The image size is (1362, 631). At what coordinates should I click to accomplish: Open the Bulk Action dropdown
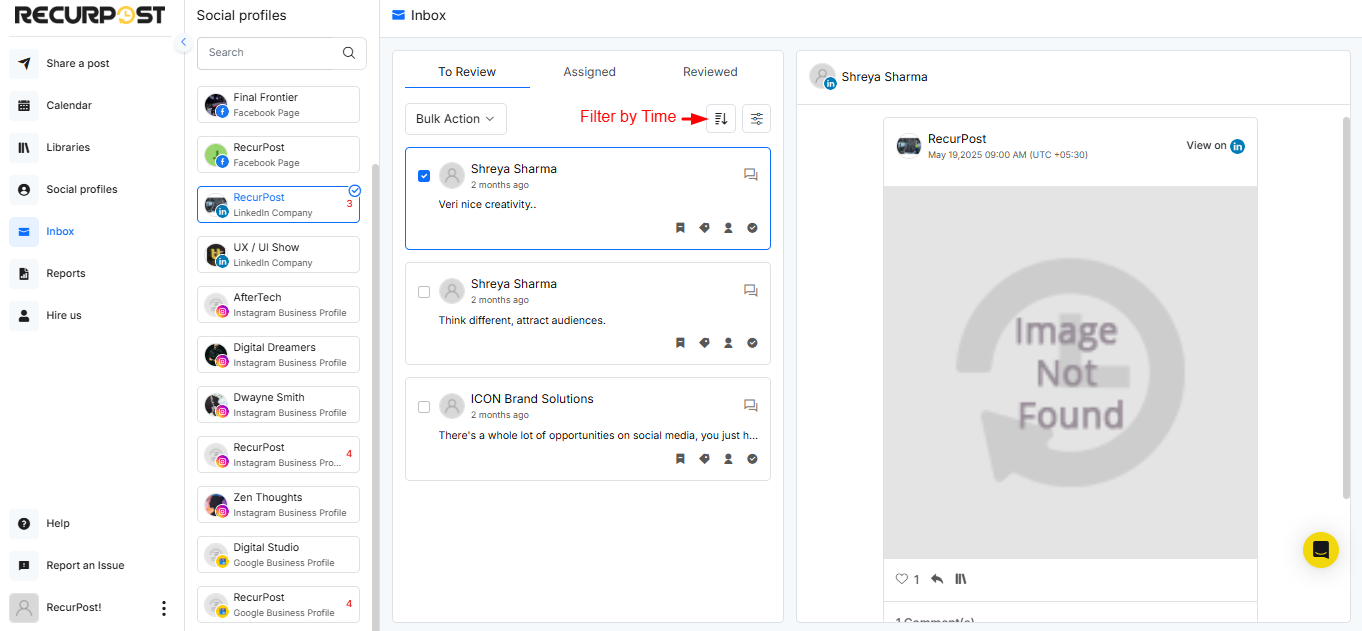[x=456, y=119]
